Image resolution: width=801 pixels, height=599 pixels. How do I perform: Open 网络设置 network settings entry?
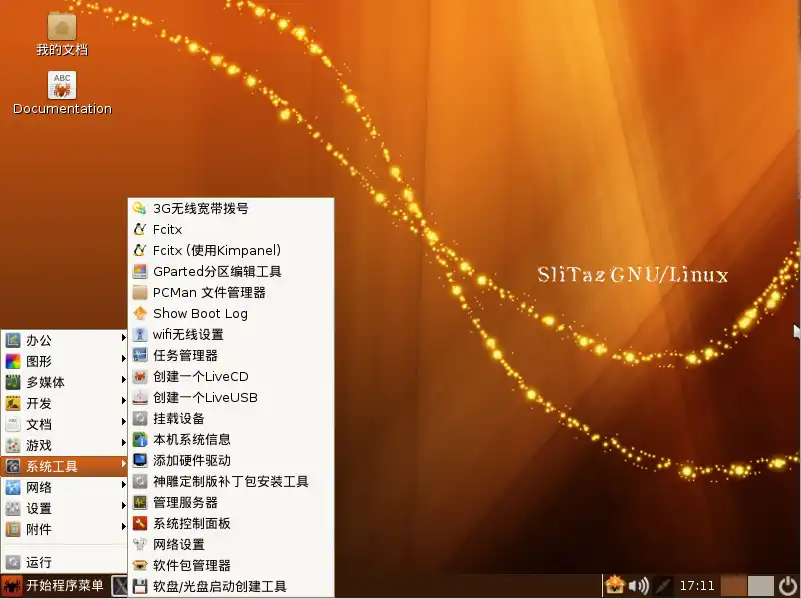231,544
